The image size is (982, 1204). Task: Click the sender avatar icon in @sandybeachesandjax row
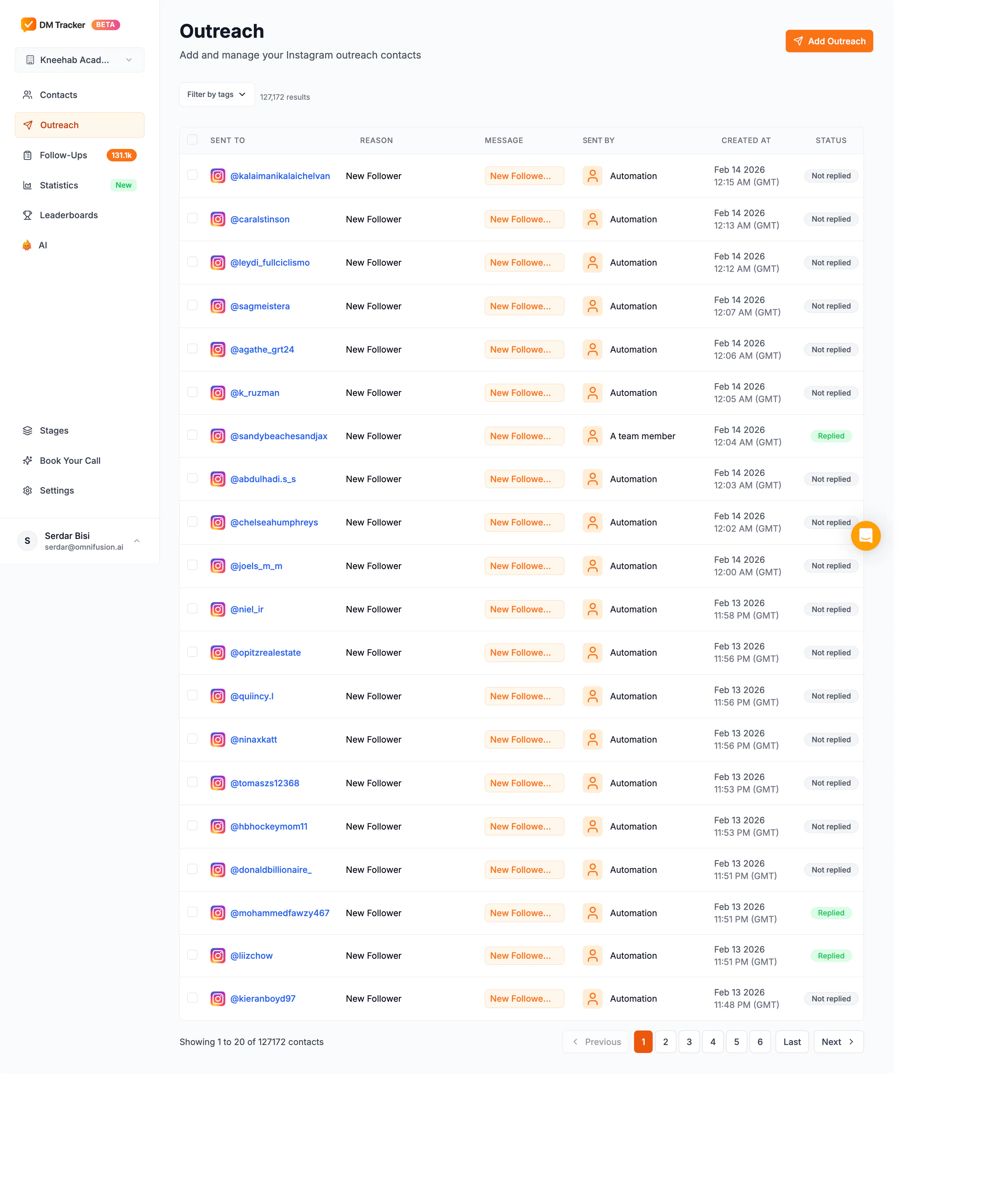592,436
